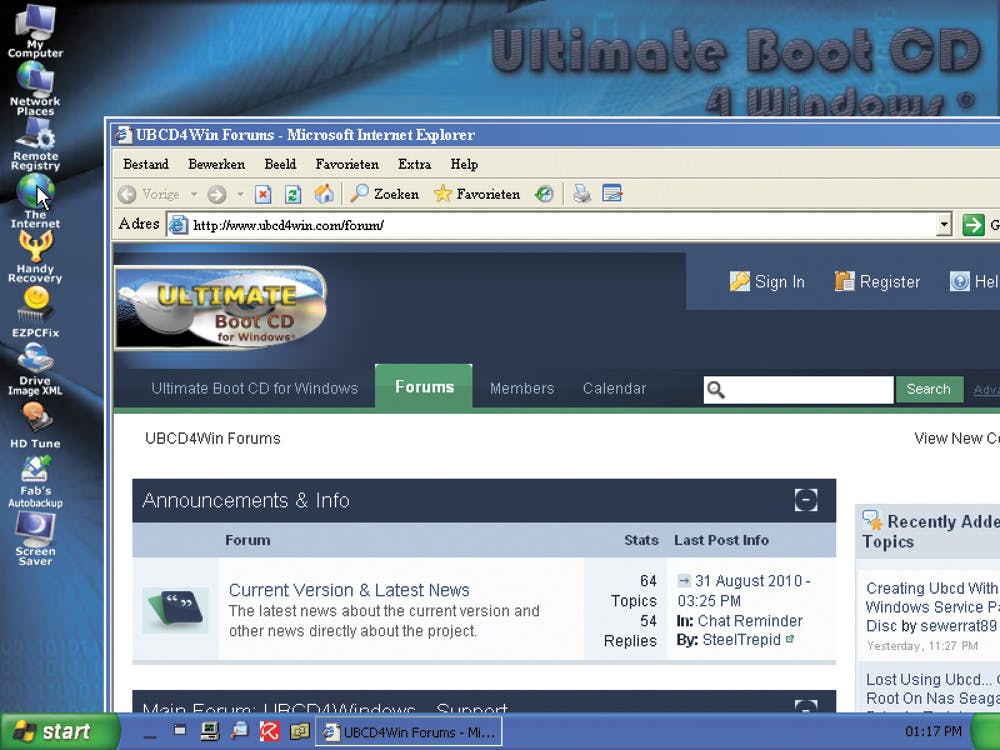Click in the forum search input field

click(809, 390)
